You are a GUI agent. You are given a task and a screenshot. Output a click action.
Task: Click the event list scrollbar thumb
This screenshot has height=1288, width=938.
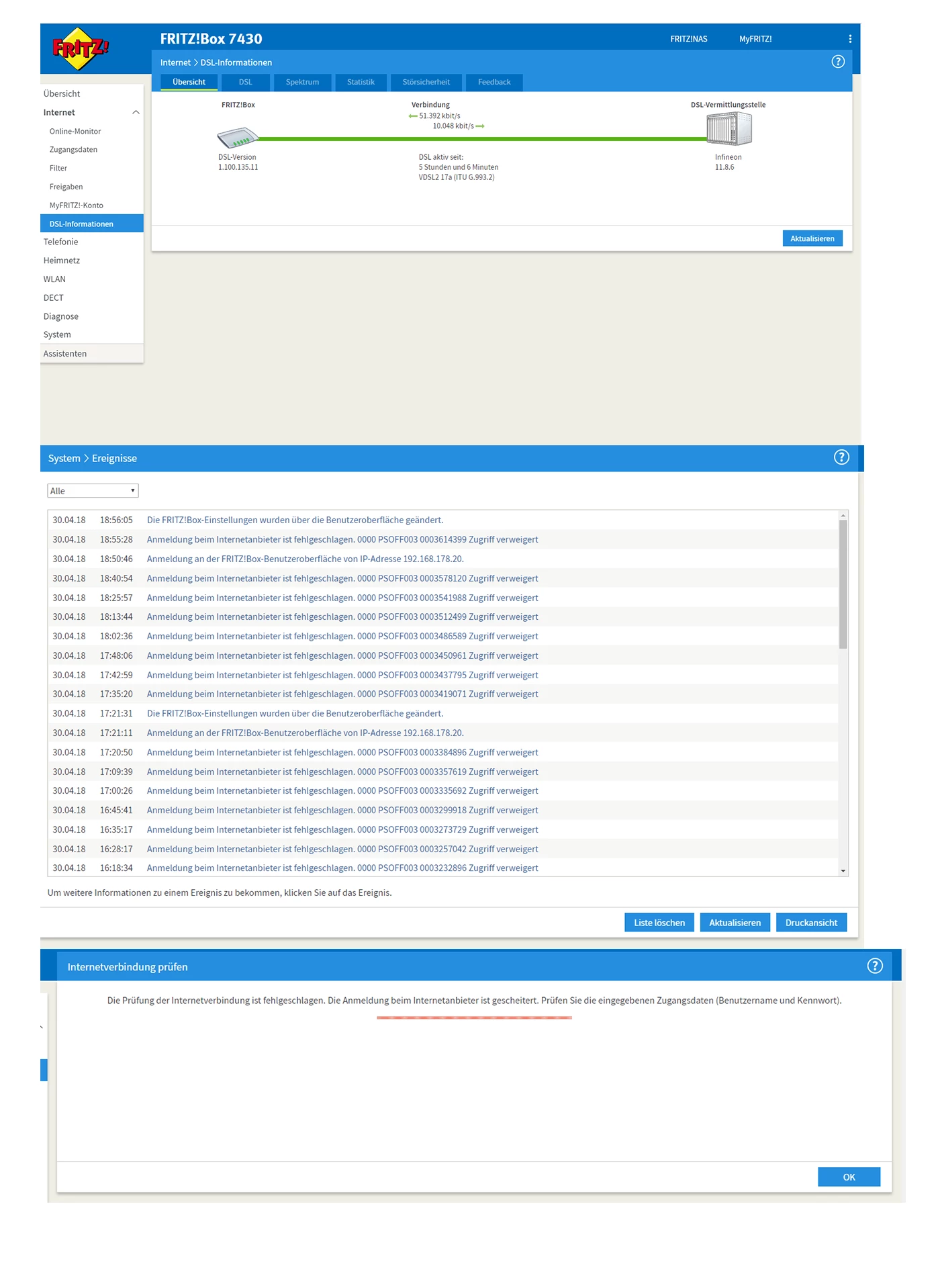(843, 584)
